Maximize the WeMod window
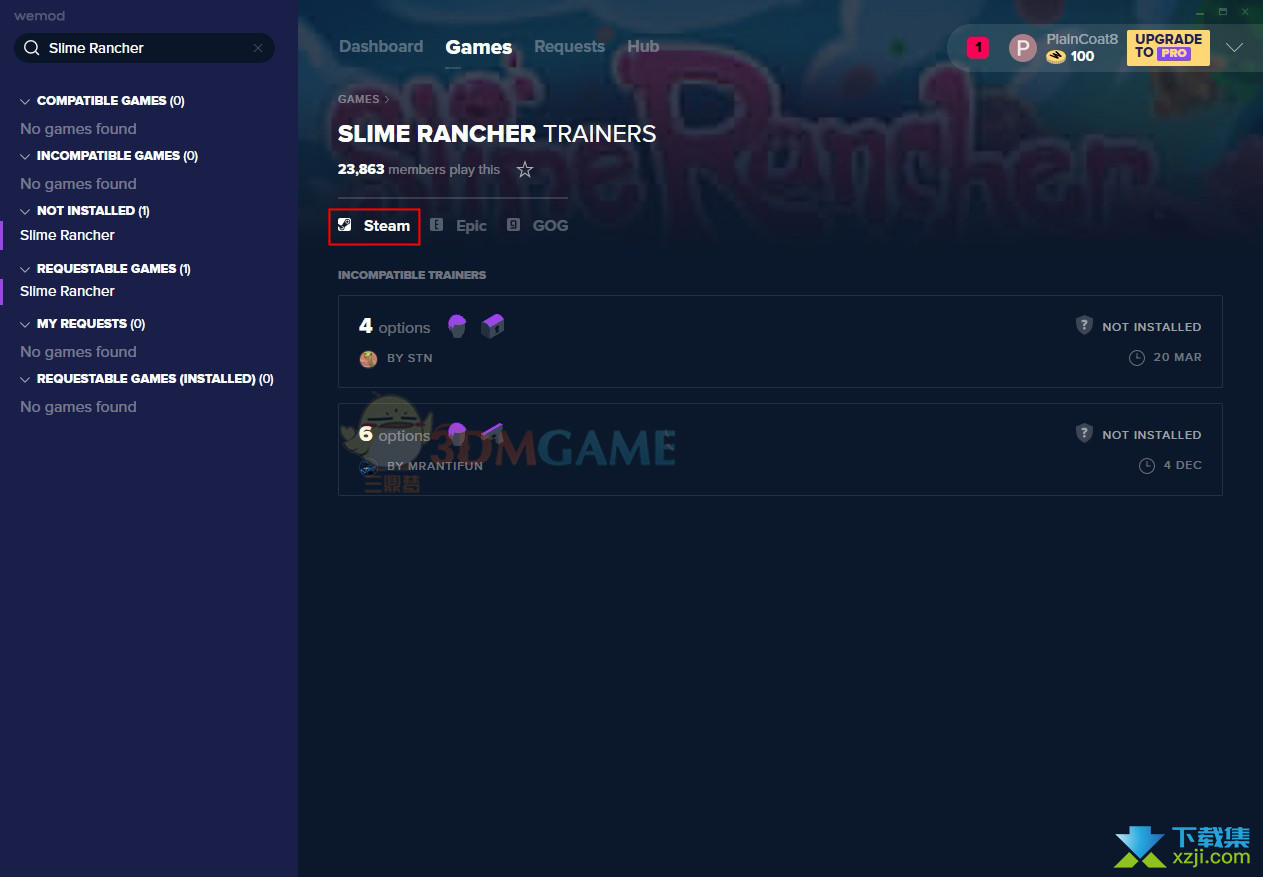The image size is (1263, 877). (x=1223, y=11)
